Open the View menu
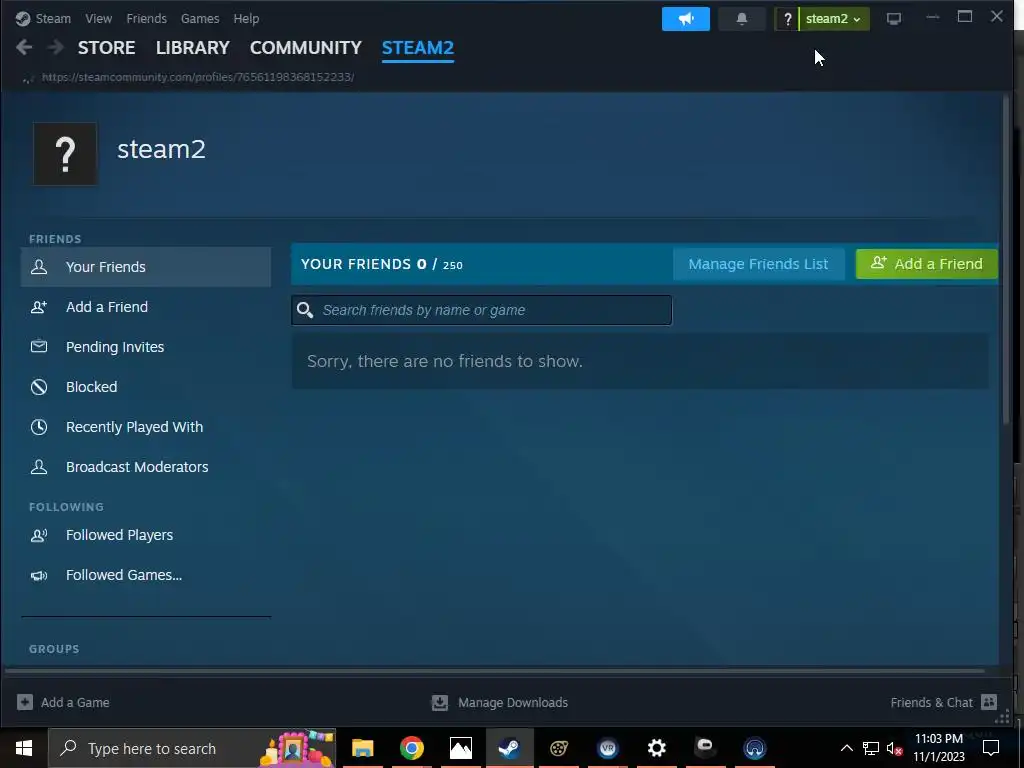The image size is (1024, 768). coord(99,19)
